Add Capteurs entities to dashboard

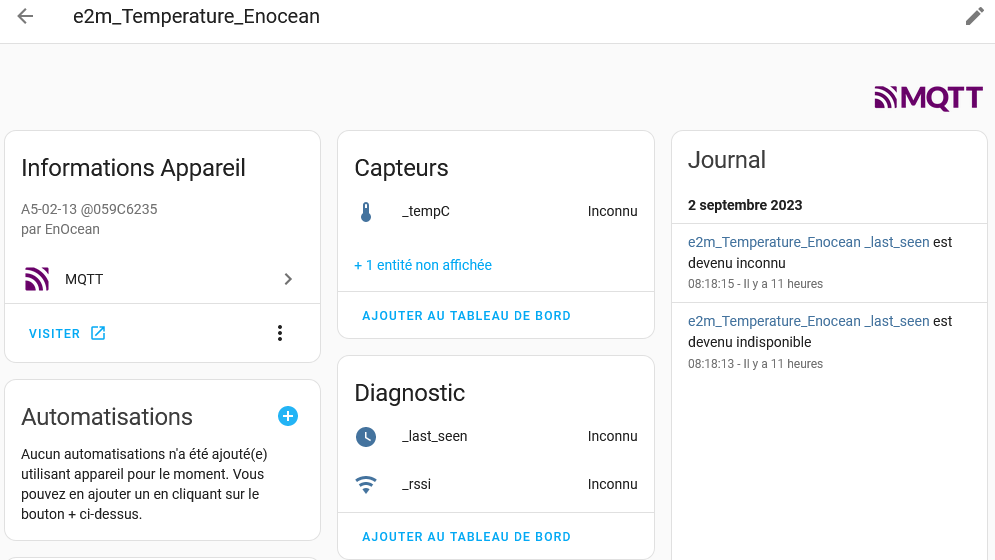pyautogui.click(x=466, y=316)
